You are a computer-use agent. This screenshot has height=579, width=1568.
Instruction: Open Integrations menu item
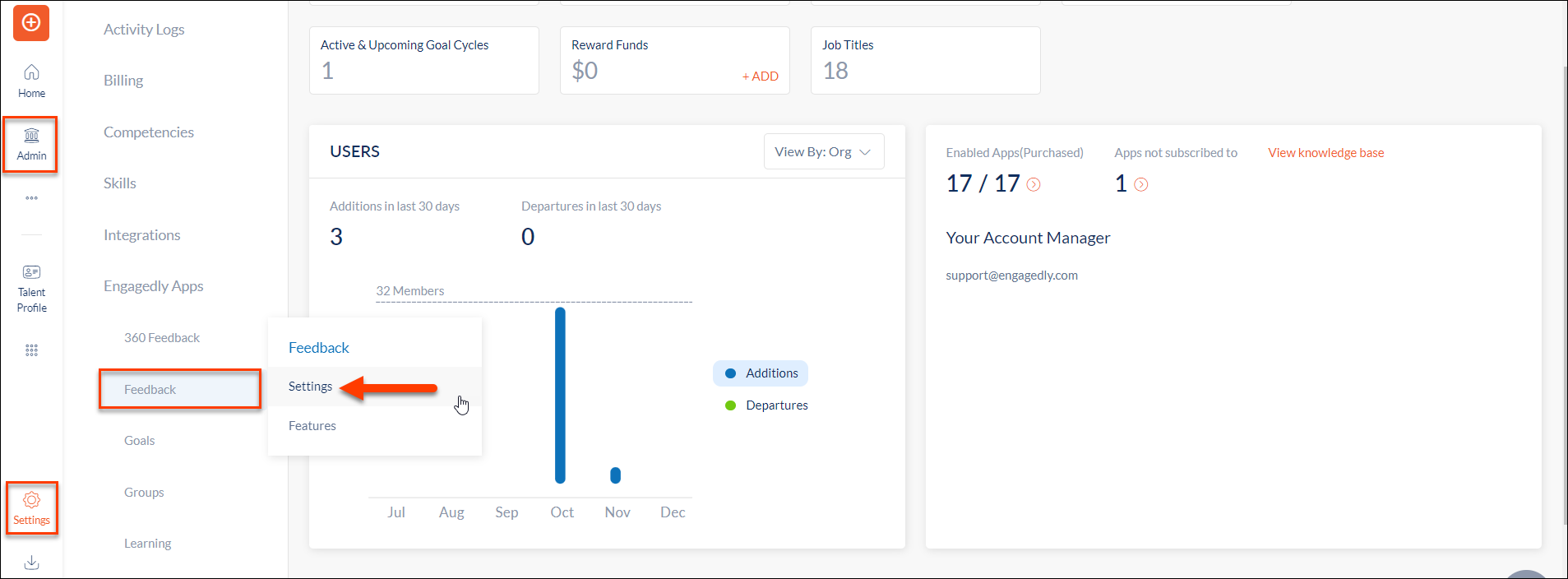click(x=142, y=235)
